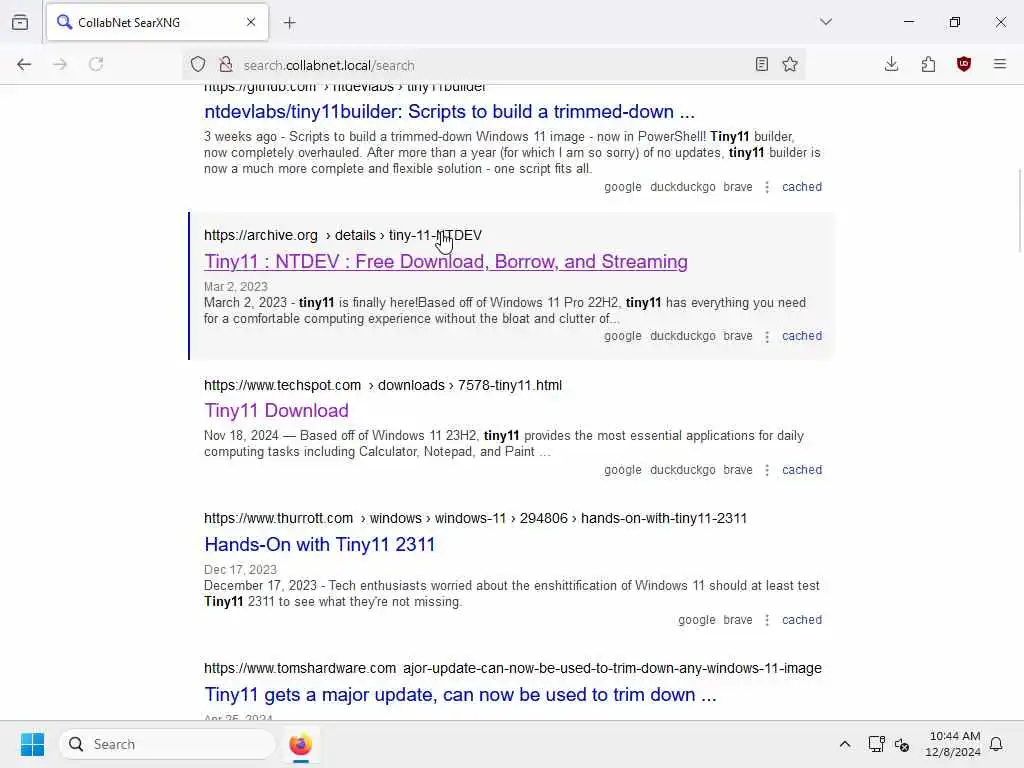Open Hands-On with Tiny11 2311 link

tap(319, 545)
